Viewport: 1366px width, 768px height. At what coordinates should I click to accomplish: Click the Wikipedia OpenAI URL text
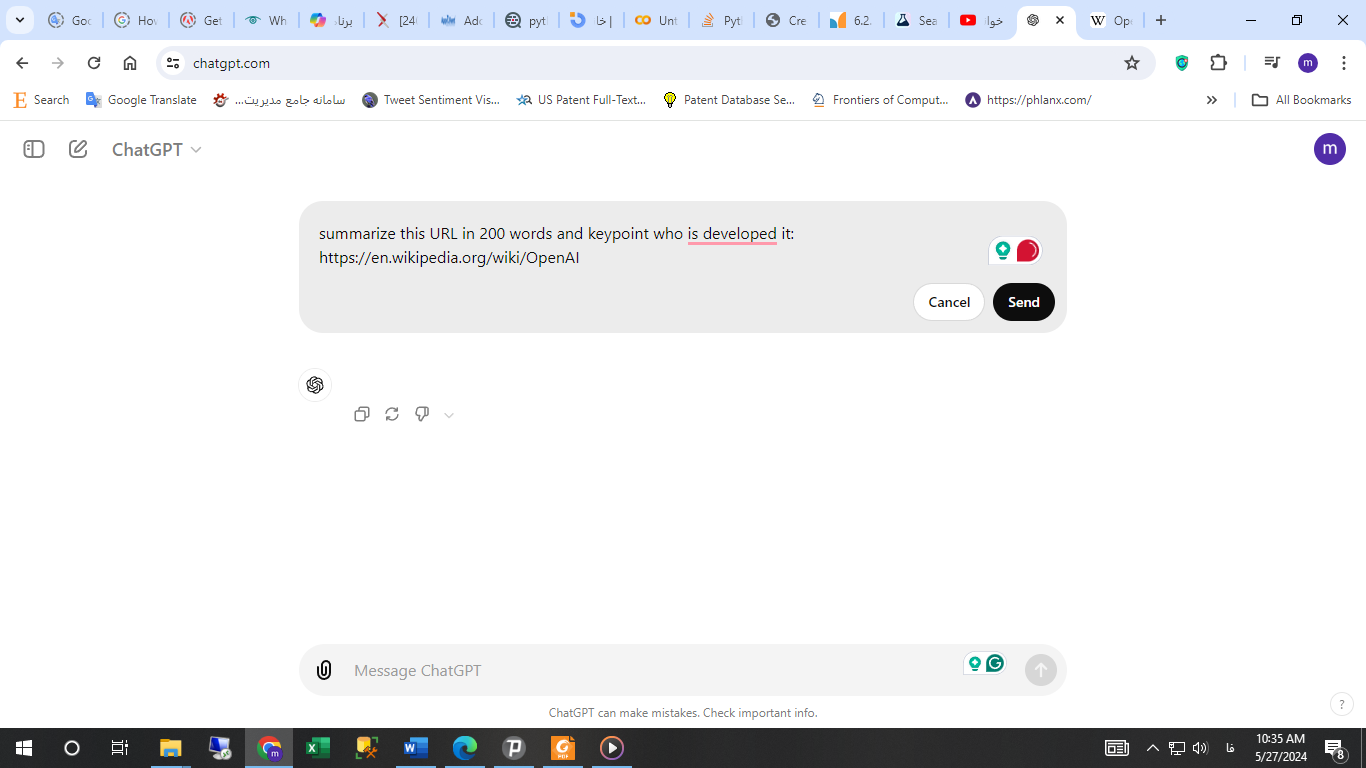click(x=449, y=258)
